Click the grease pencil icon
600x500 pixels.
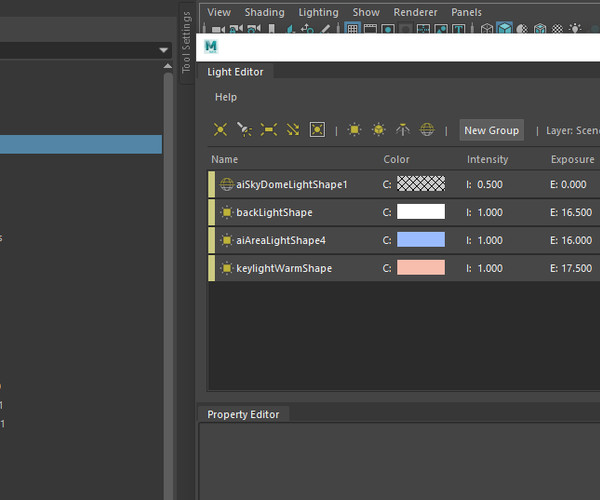(x=325, y=29)
